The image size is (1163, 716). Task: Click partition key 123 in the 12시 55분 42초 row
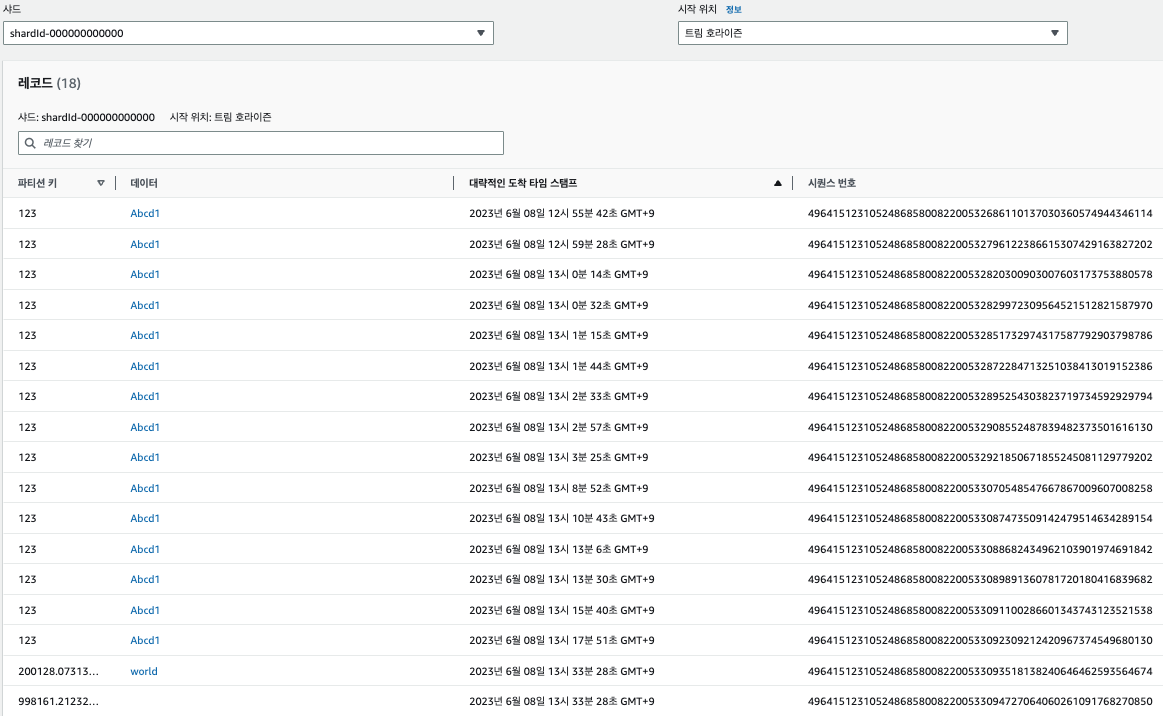[x=27, y=213]
